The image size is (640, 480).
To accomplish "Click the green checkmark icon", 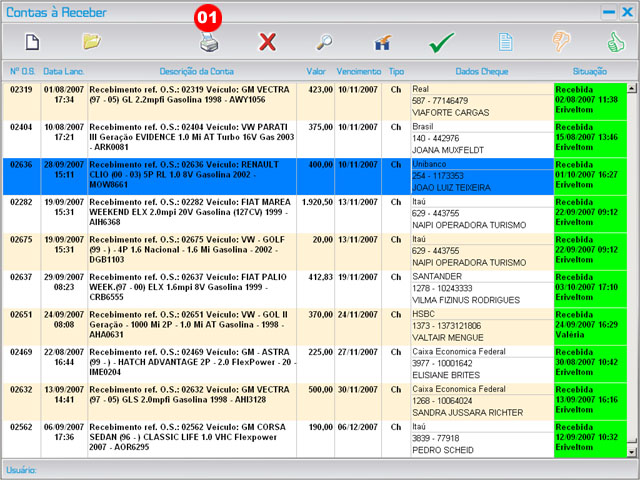I will (442, 42).
